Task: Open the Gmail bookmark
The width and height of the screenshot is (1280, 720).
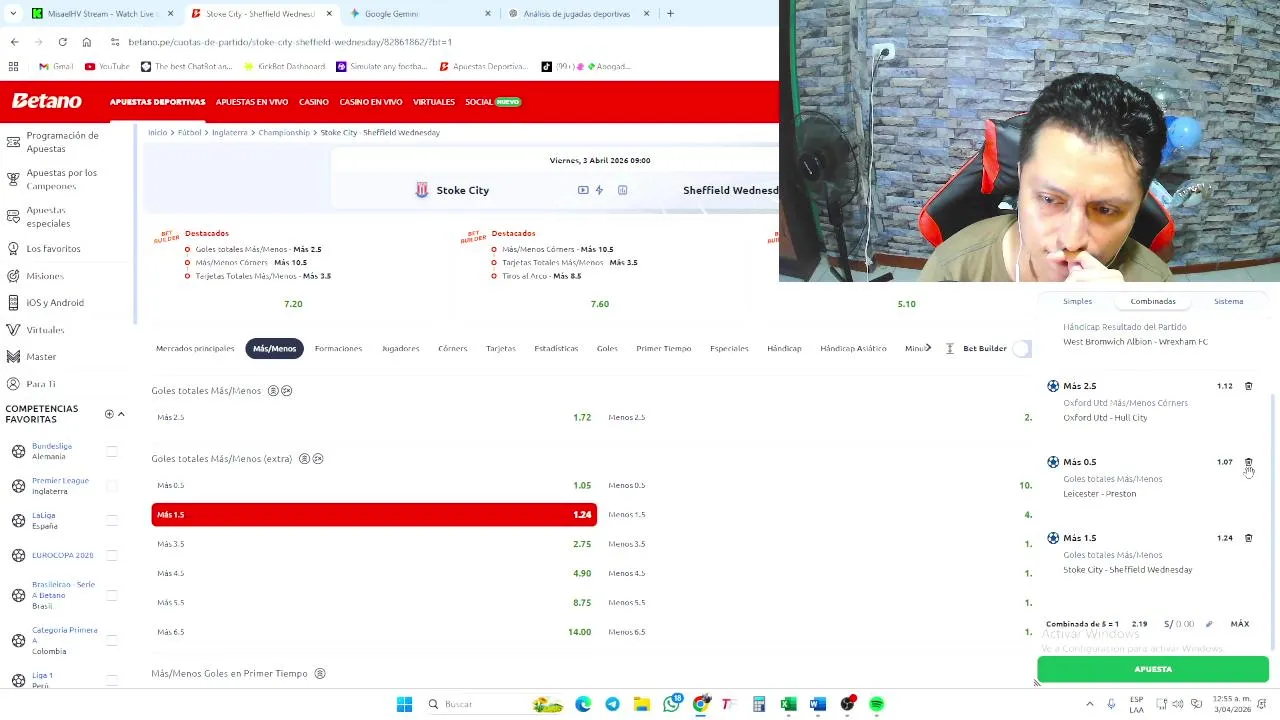Action: click(56, 67)
